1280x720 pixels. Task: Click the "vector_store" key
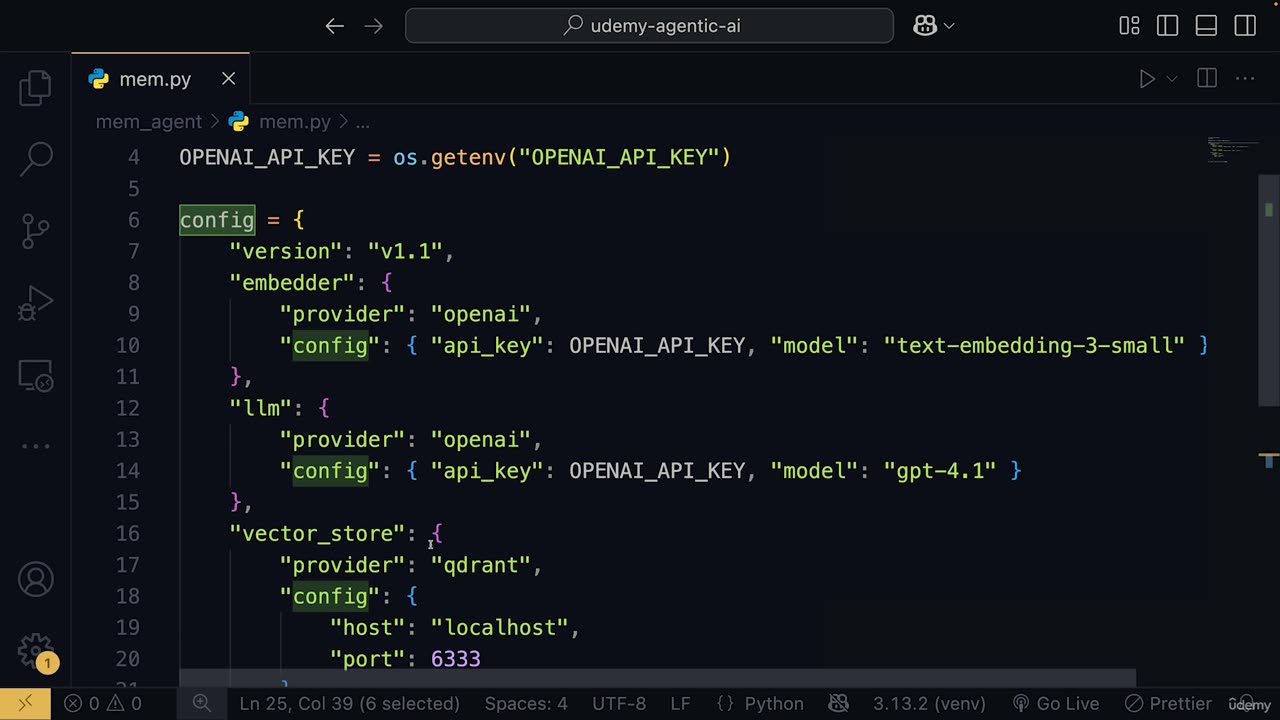(x=317, y=534)
